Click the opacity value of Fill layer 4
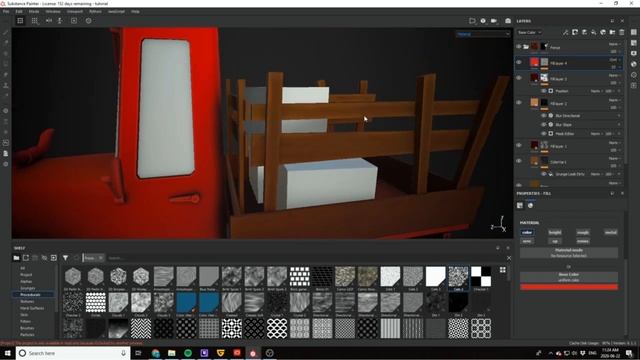The width and height of the screenshot is (640, 360). click(x=613, y=67)
